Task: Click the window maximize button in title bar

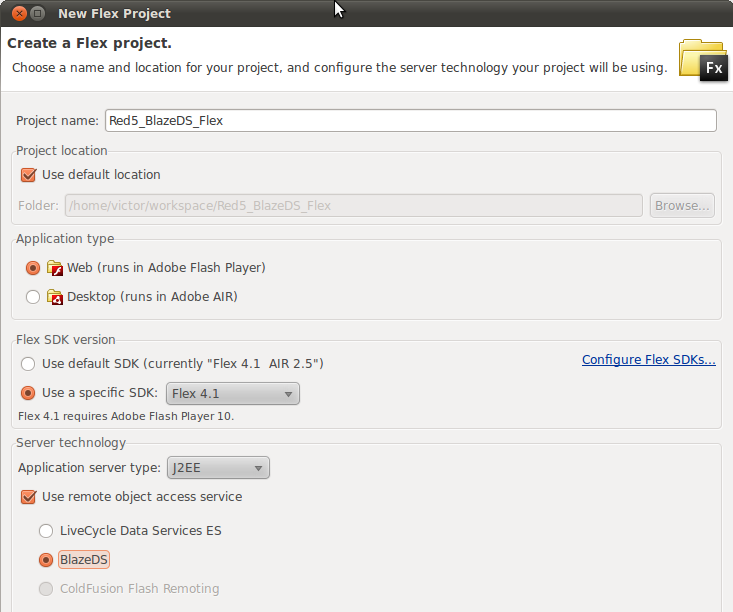Action: 37,14
